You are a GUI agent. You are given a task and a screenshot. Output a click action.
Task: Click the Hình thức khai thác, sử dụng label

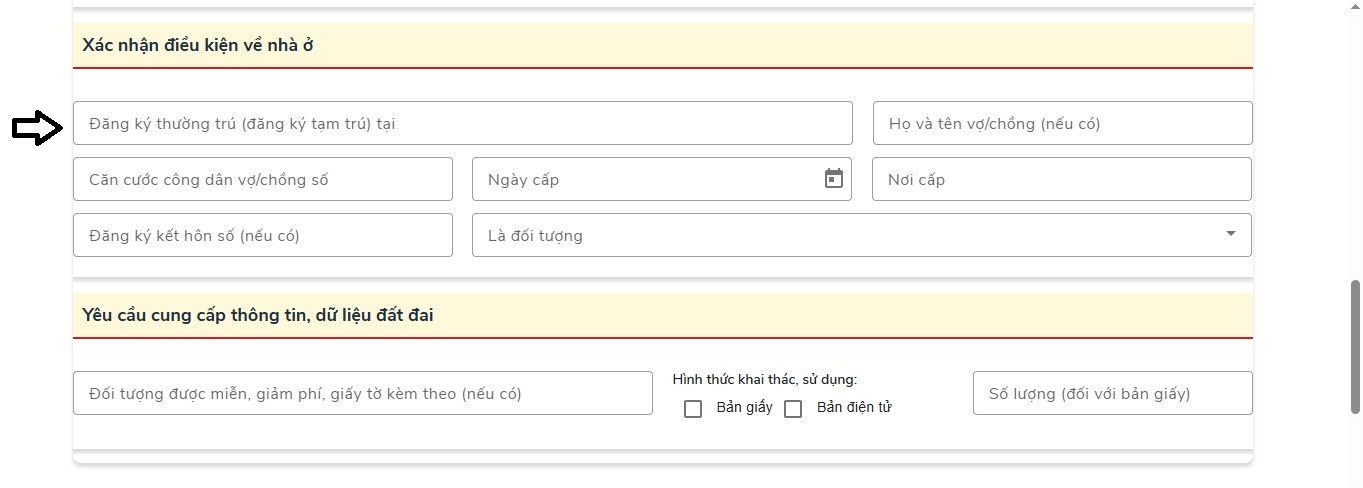coord(765,379)
